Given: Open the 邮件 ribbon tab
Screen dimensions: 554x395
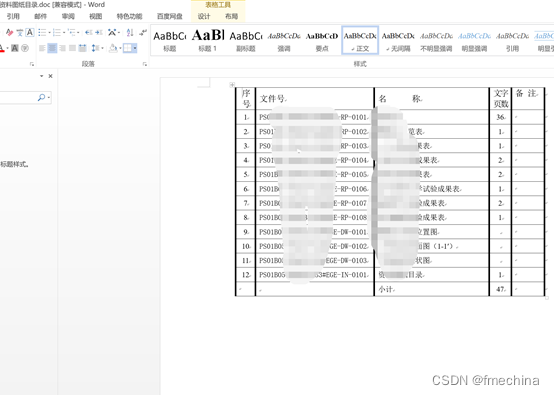Looking at the screenshot, I should [41, 16].
